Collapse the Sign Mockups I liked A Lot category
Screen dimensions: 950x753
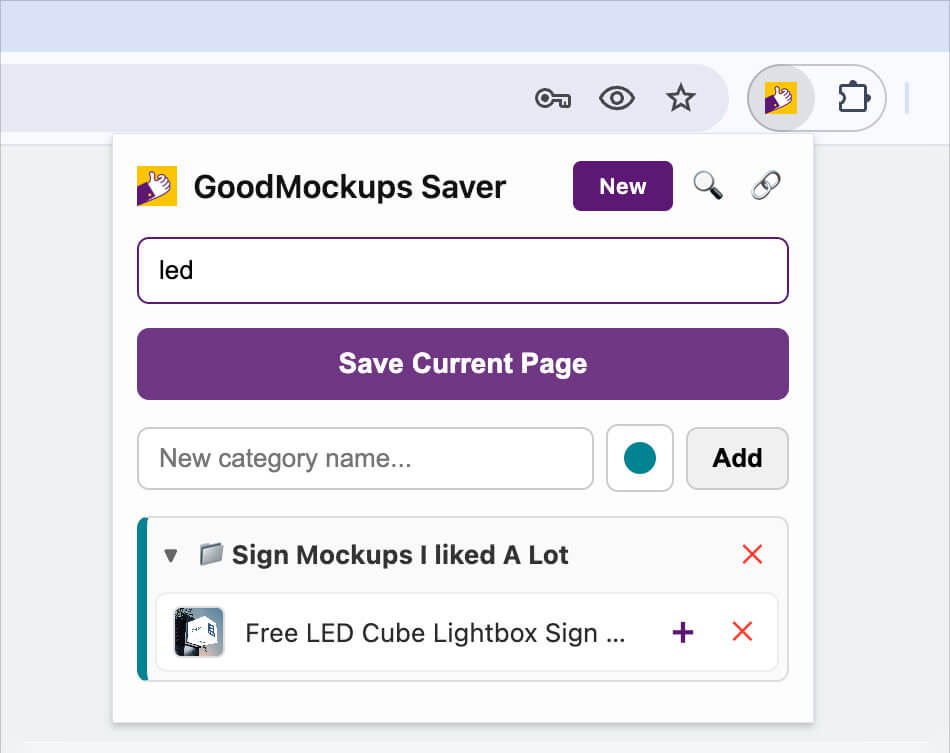click(x=171, y=555)
